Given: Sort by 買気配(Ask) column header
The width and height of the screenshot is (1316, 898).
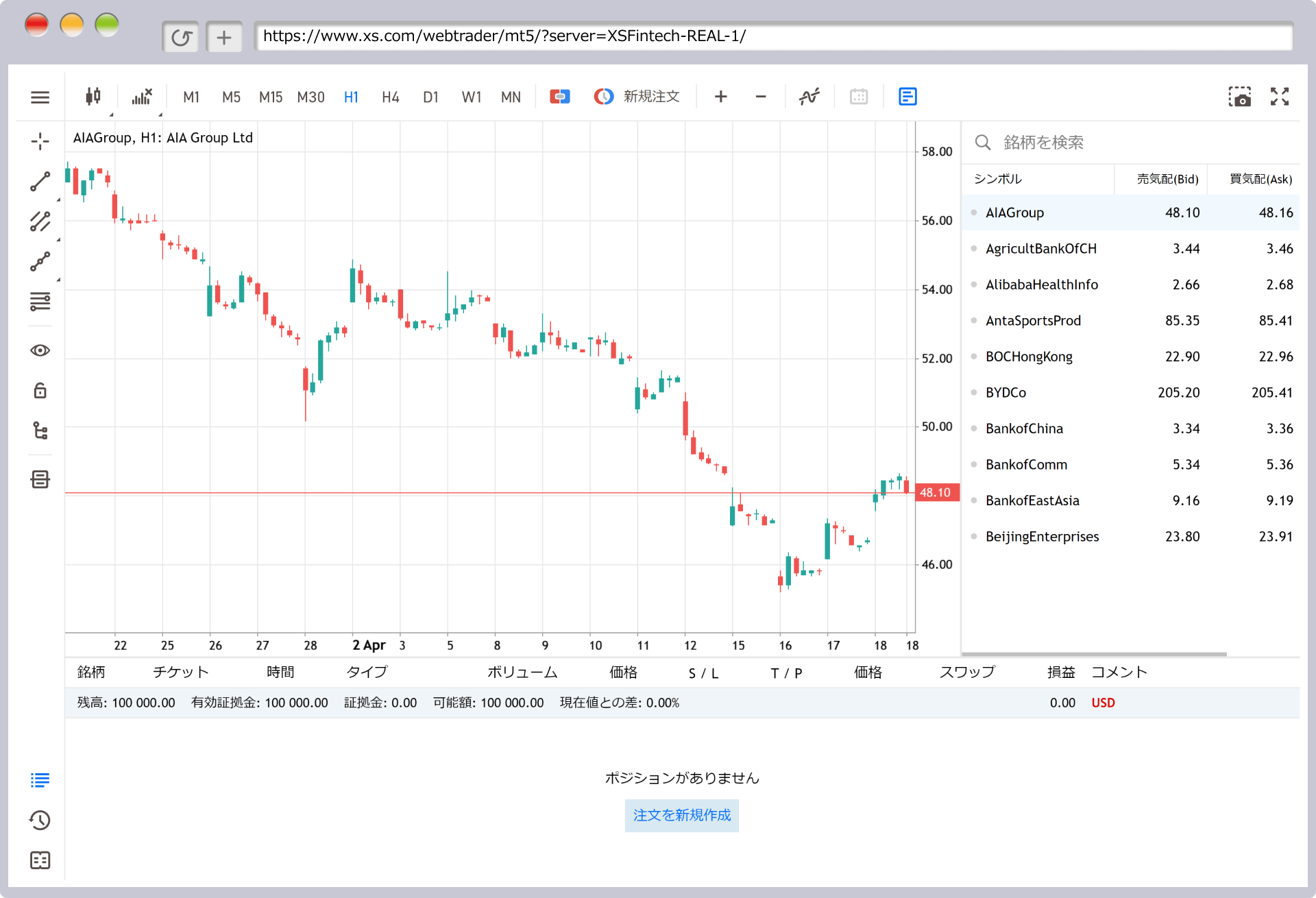Looking at the screenshot, I should coord(1261,179).
